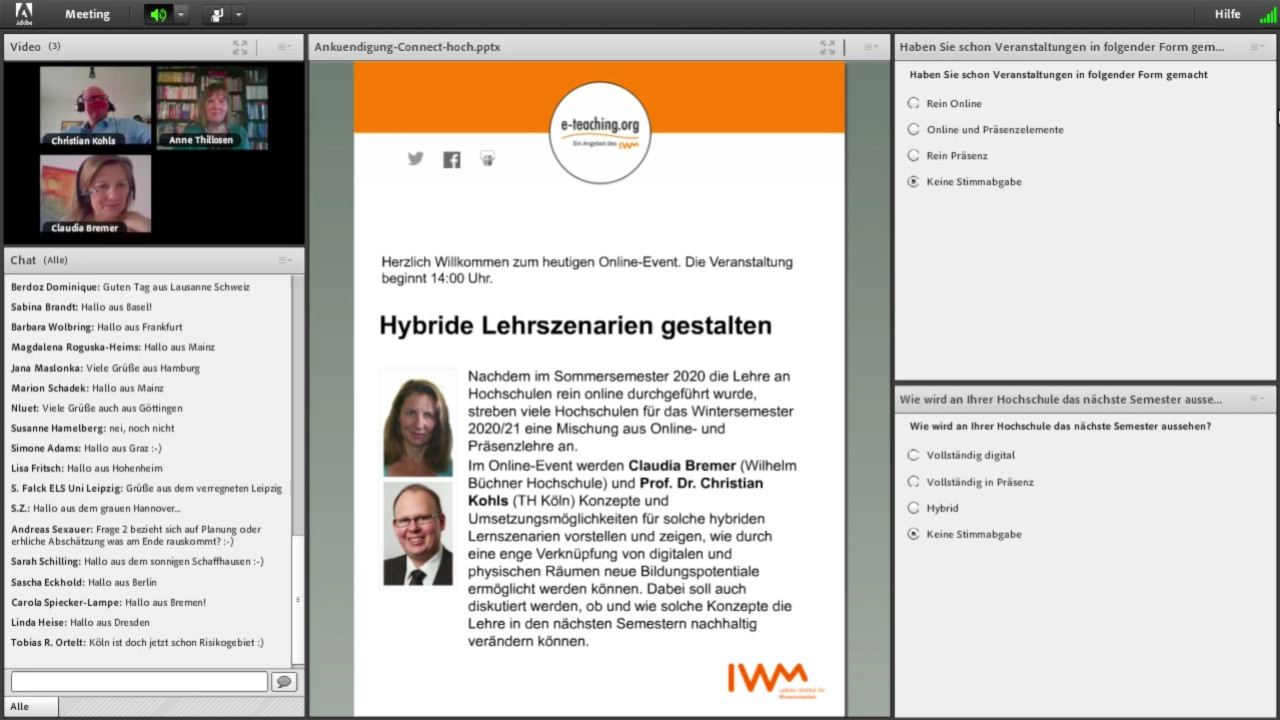
Task: Maximize the presentation share pod to fullscreen
Action: (x=827, y=46)
